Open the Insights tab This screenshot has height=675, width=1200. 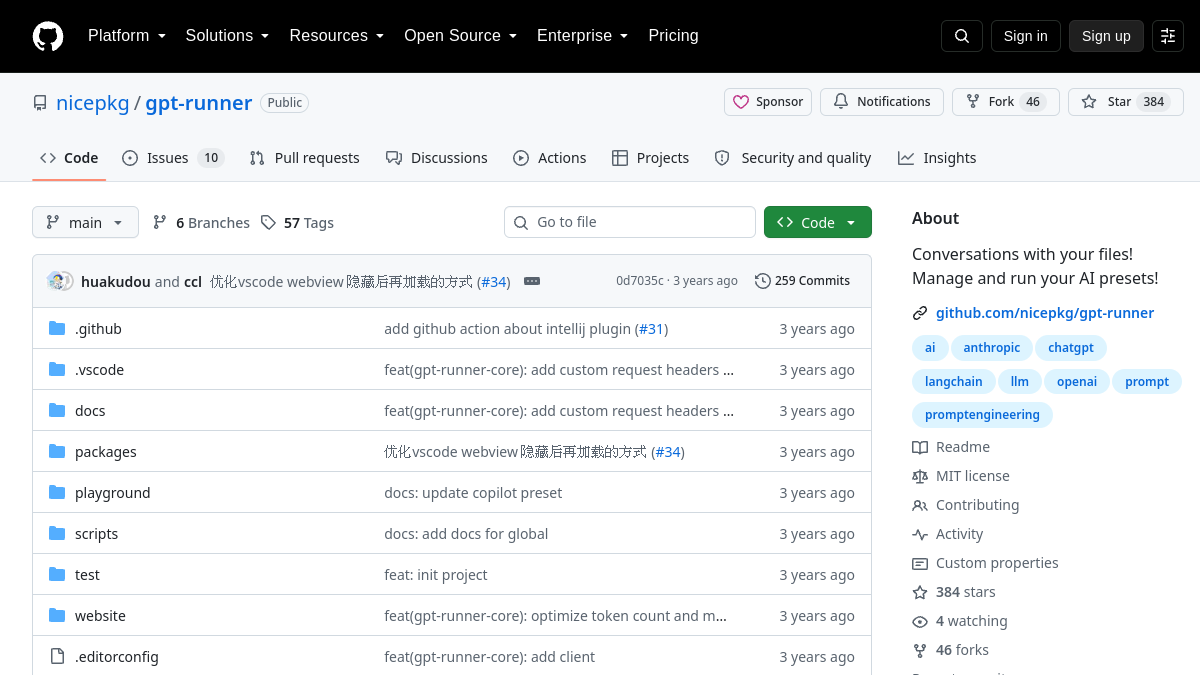point(937,158)
